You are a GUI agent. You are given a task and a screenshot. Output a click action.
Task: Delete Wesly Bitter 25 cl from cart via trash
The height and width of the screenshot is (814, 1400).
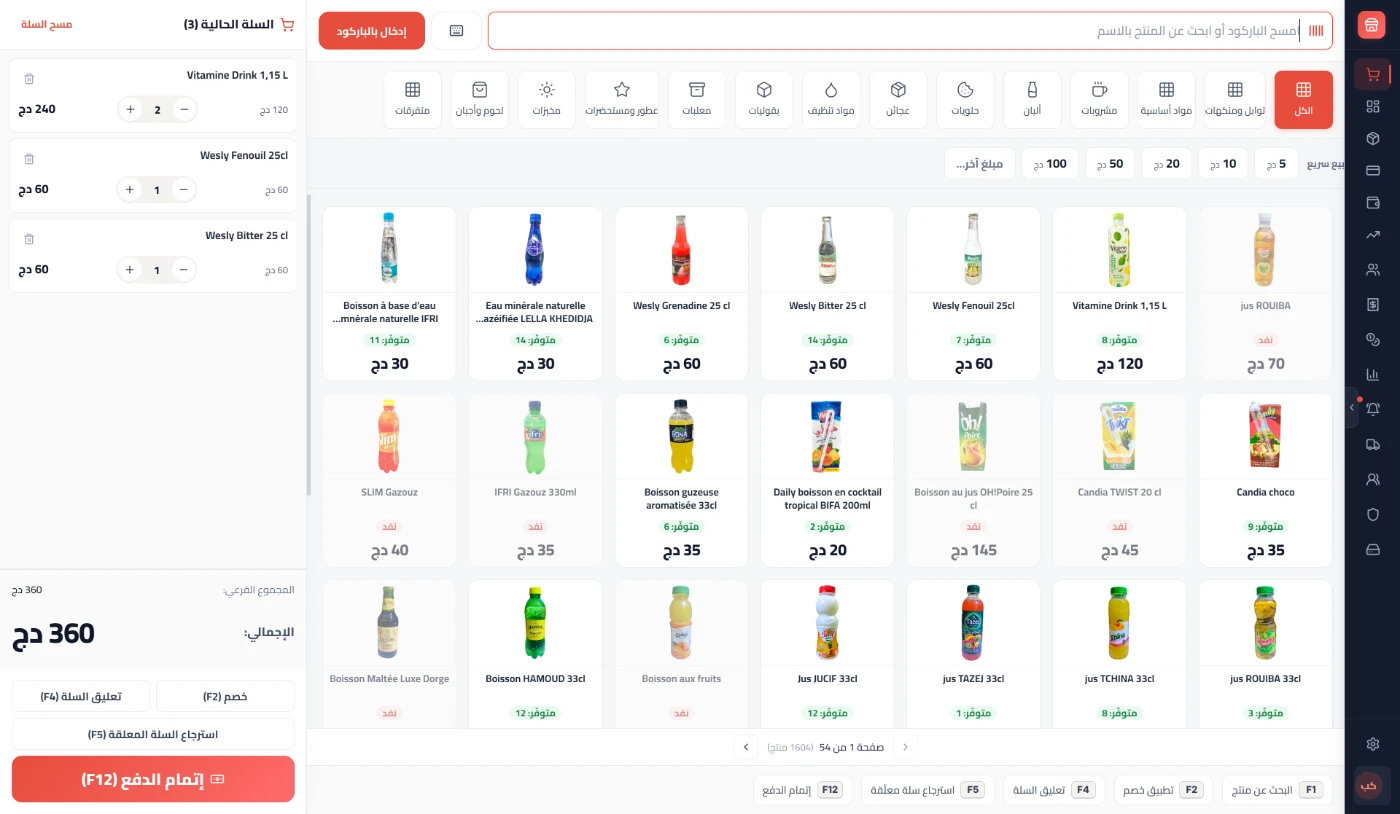[29, 238]
